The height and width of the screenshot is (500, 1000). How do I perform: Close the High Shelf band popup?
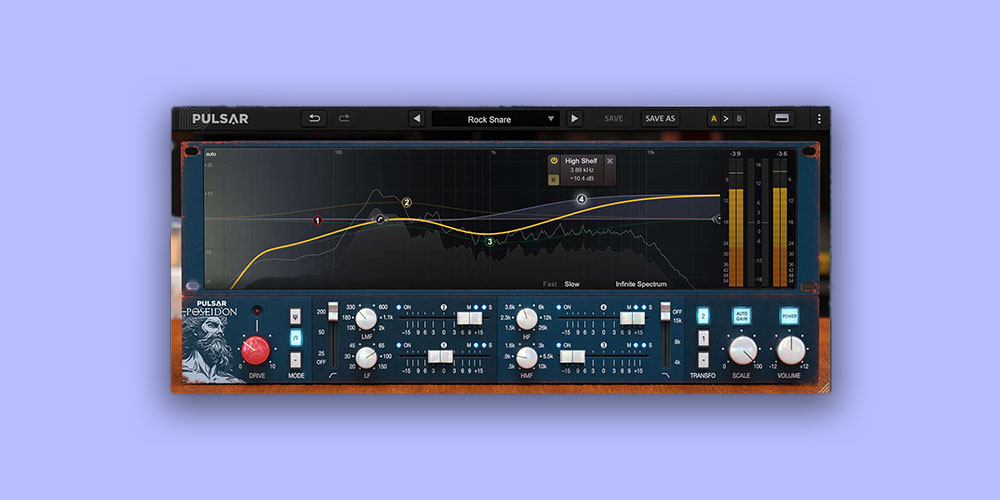point(610,160)
